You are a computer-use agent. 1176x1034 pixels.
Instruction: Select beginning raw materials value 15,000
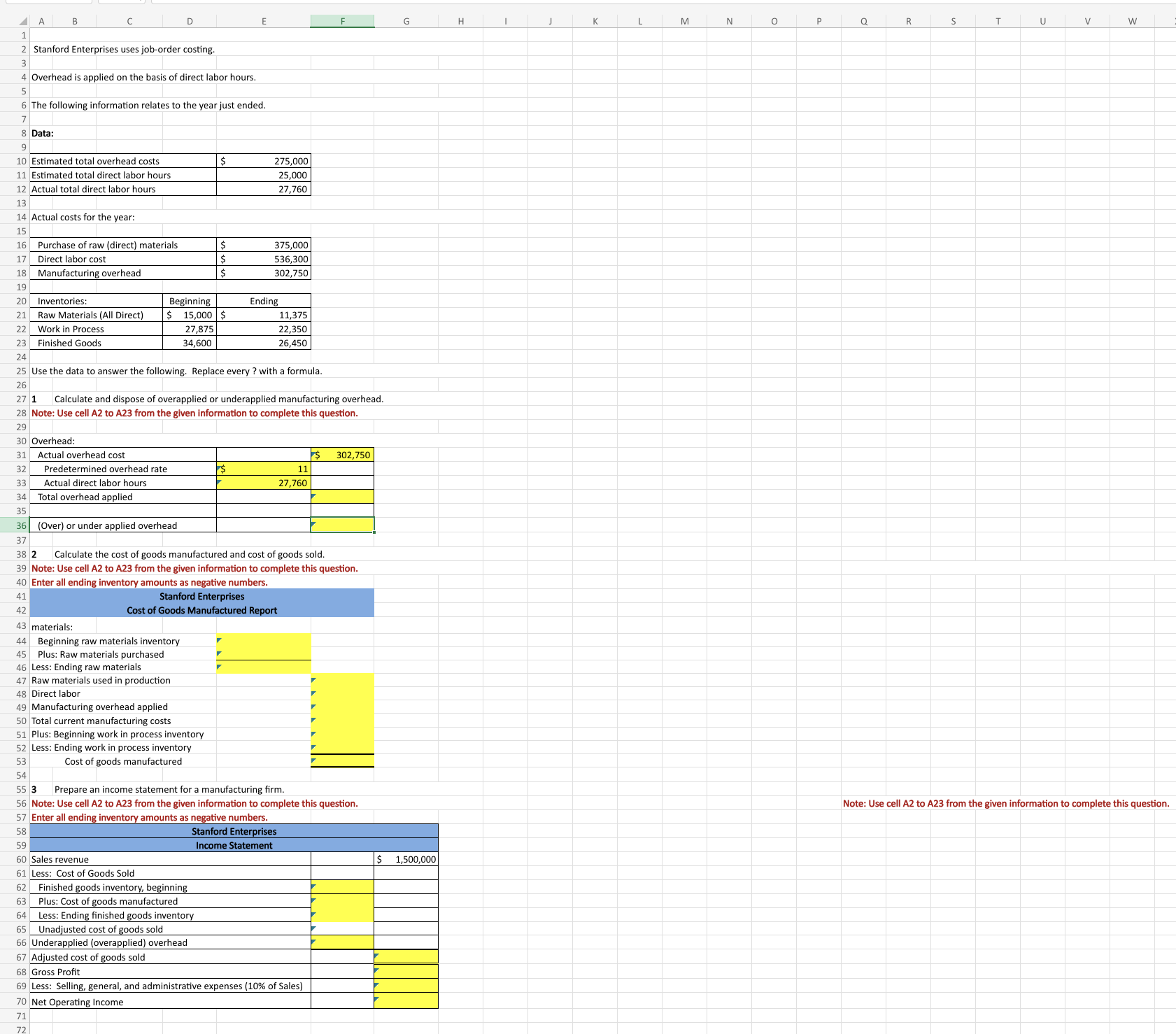coord(190,315)
